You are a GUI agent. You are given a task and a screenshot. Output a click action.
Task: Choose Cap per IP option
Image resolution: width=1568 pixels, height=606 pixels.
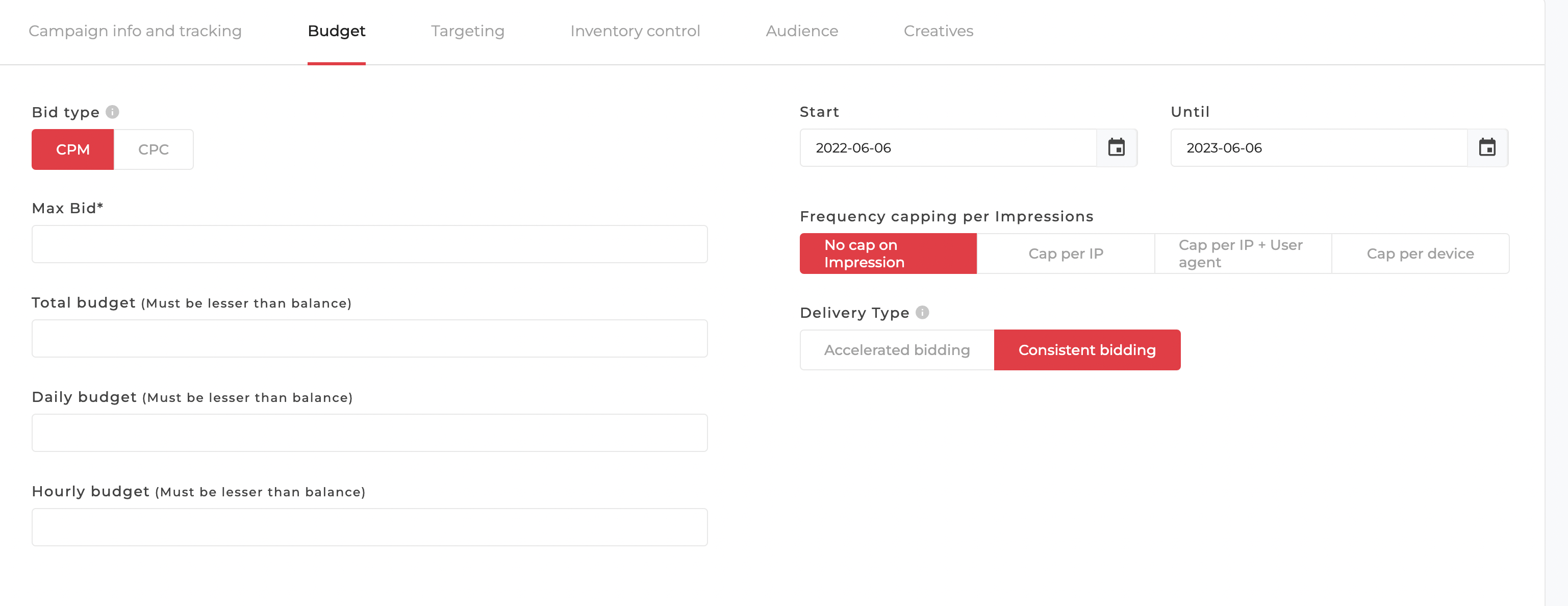1065,254
